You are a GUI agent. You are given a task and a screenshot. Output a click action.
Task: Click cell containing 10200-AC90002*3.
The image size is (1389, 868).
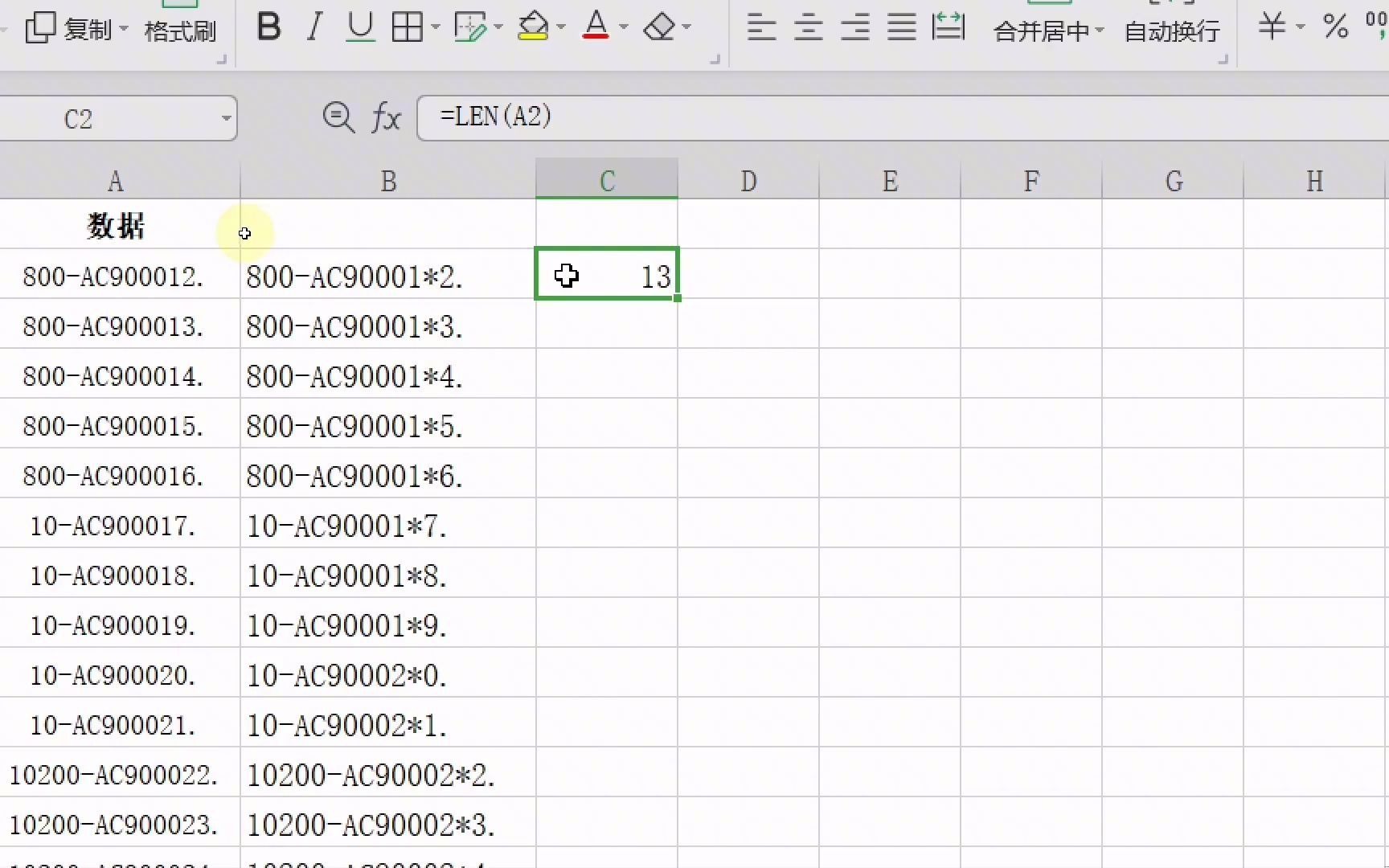pyautogui.click(x=388, y=824)
